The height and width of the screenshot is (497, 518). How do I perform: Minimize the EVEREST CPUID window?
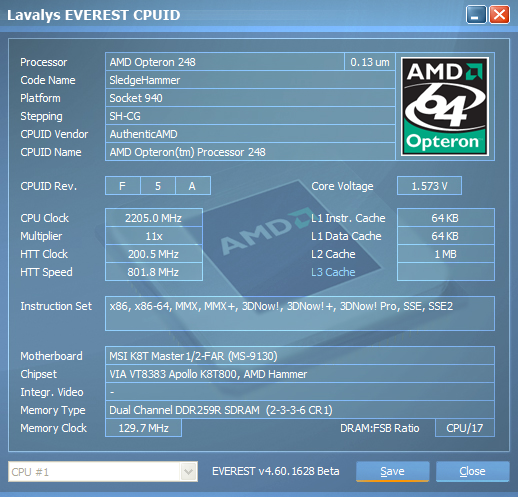476,15
